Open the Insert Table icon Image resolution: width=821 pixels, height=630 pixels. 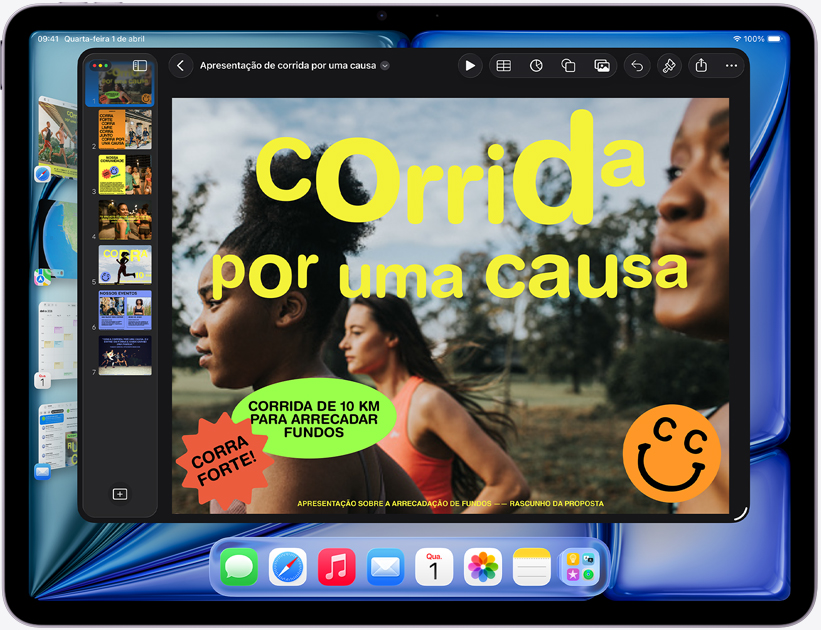tap(503, 65)
